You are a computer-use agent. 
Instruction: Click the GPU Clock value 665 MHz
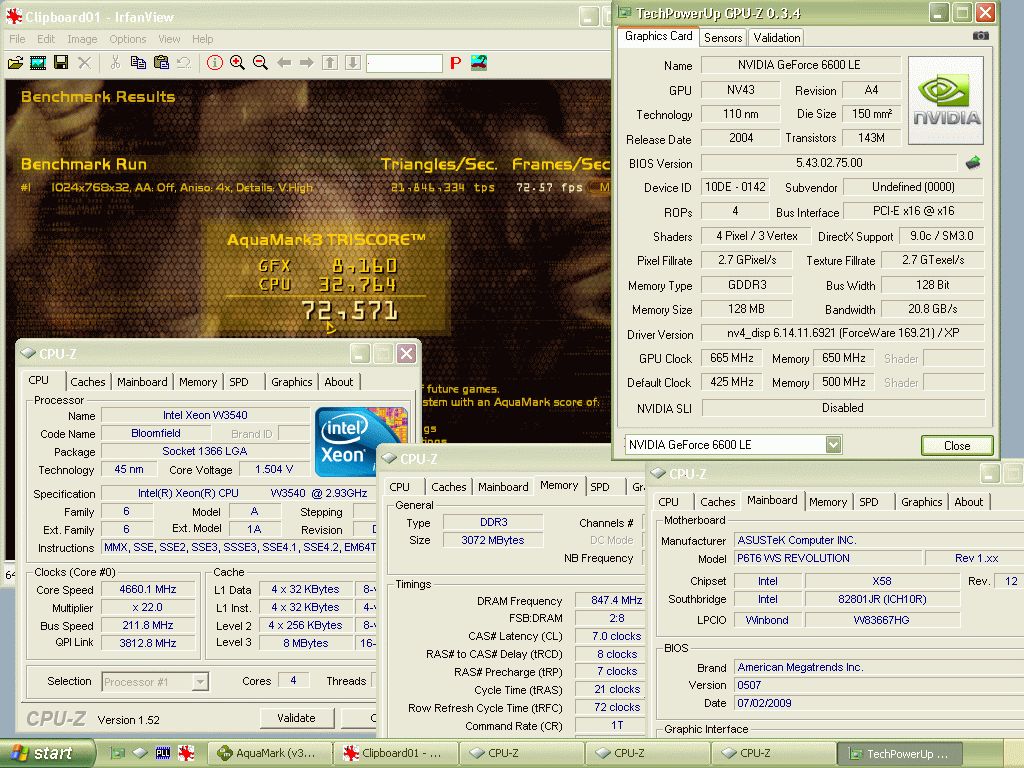[731, 358]
